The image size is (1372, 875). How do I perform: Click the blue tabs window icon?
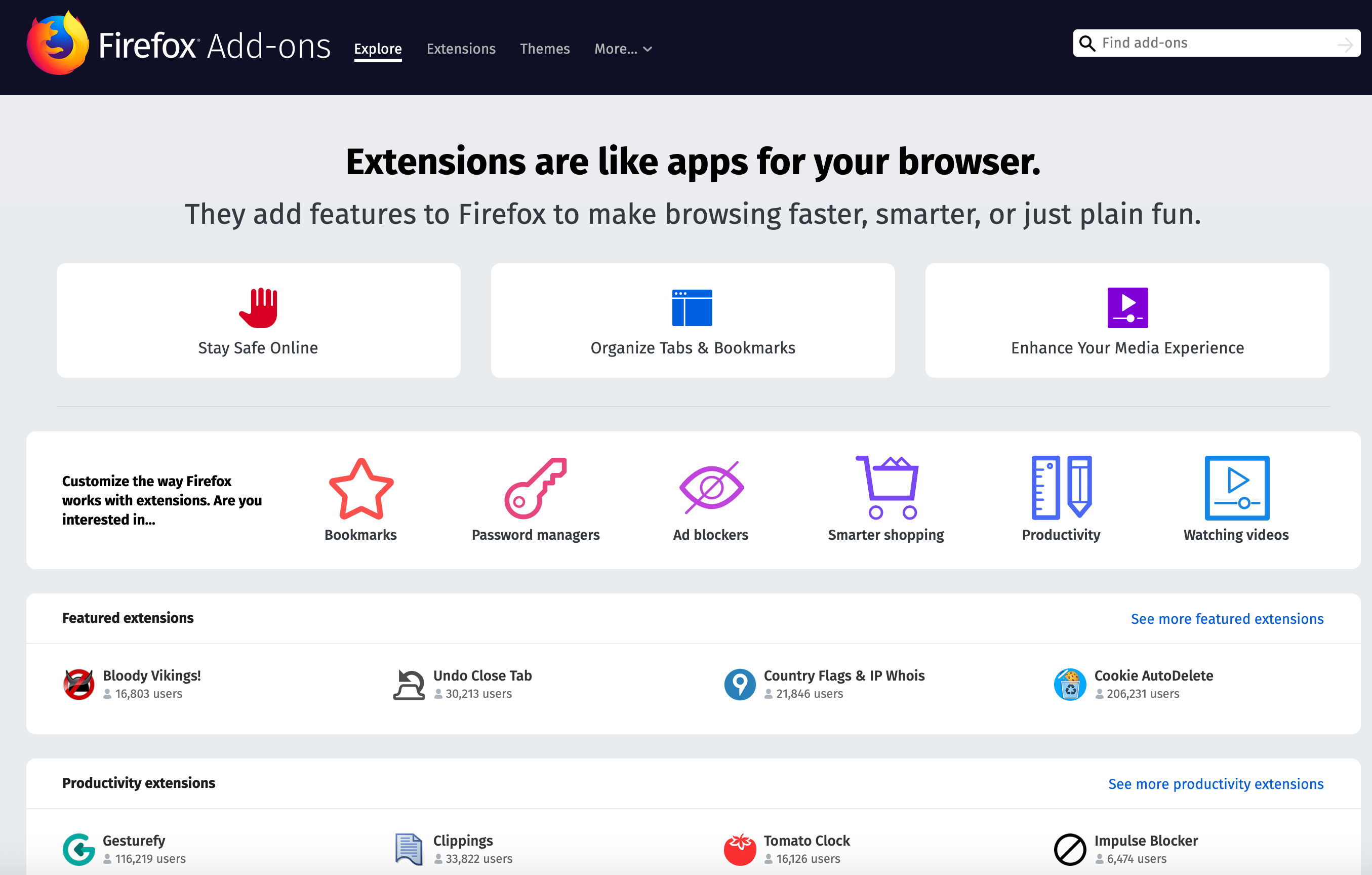(692, 308)
